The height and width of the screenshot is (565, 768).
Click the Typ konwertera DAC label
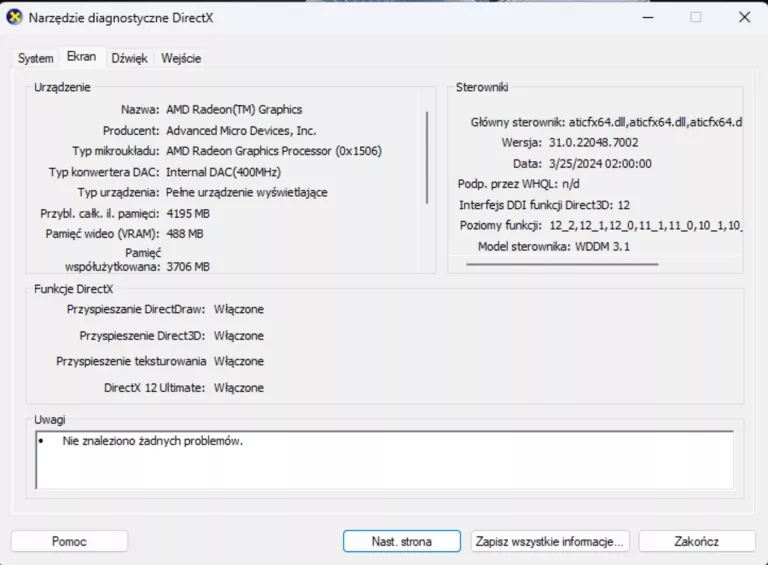click(104, 172)
